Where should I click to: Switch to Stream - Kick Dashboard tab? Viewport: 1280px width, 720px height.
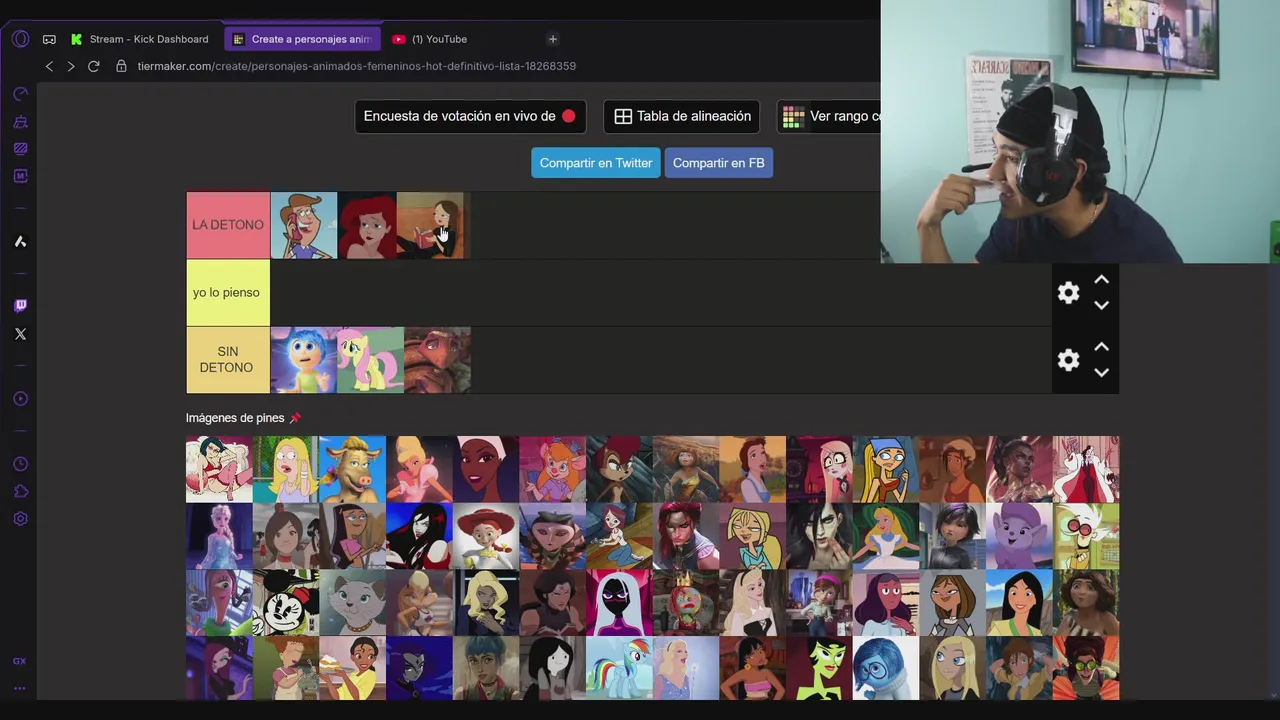[x=141, y=39]
